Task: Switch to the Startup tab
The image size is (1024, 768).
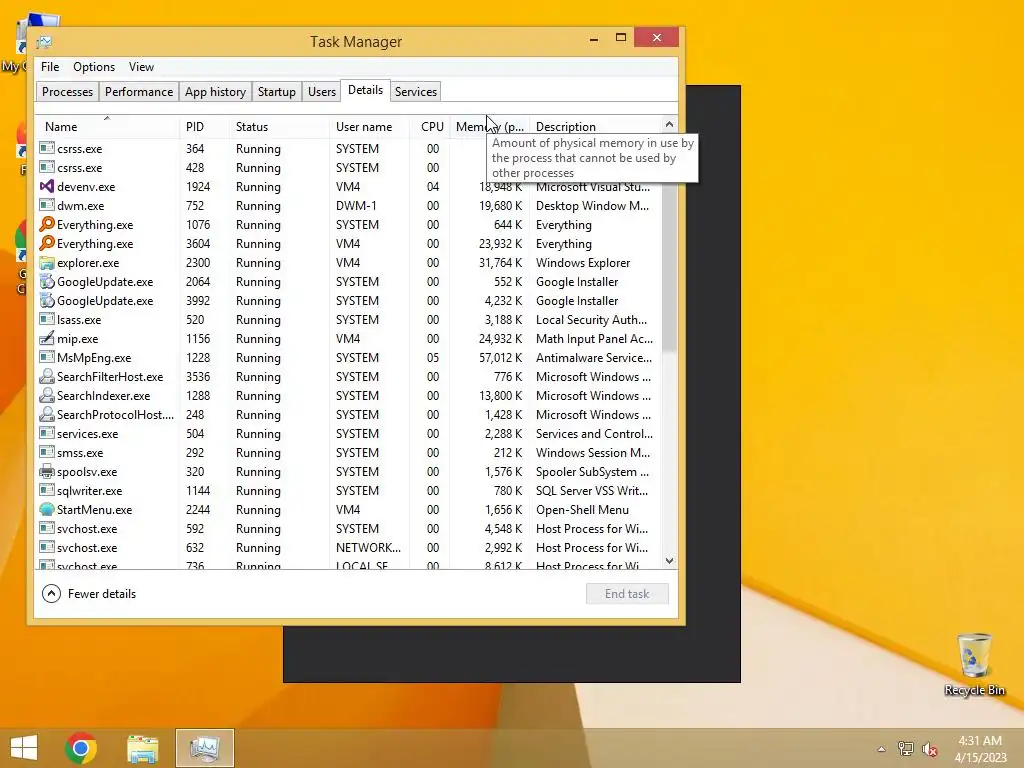Action: 277,91
